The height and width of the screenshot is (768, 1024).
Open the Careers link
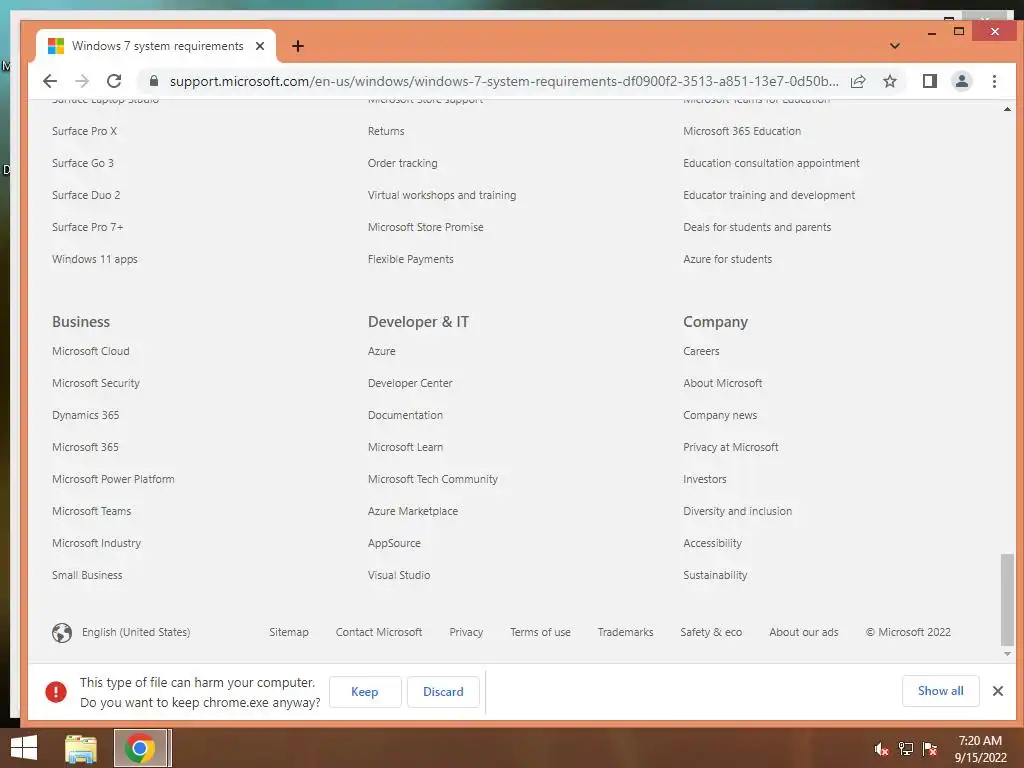click(701, 351)
